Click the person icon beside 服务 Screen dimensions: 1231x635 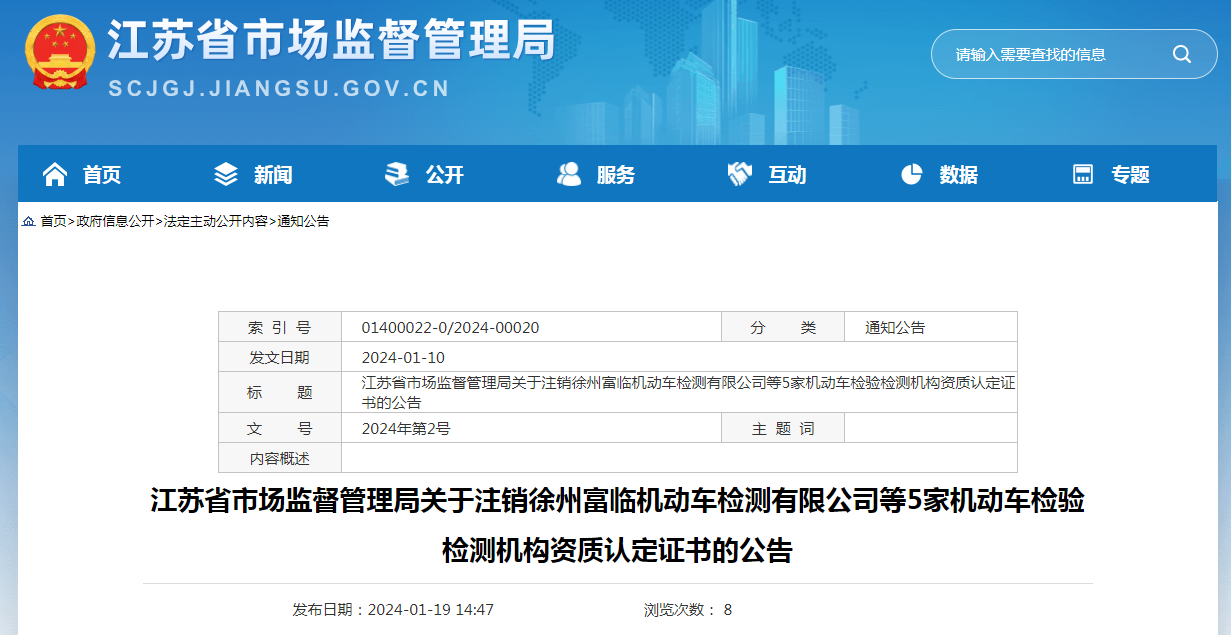click(569, 175)
